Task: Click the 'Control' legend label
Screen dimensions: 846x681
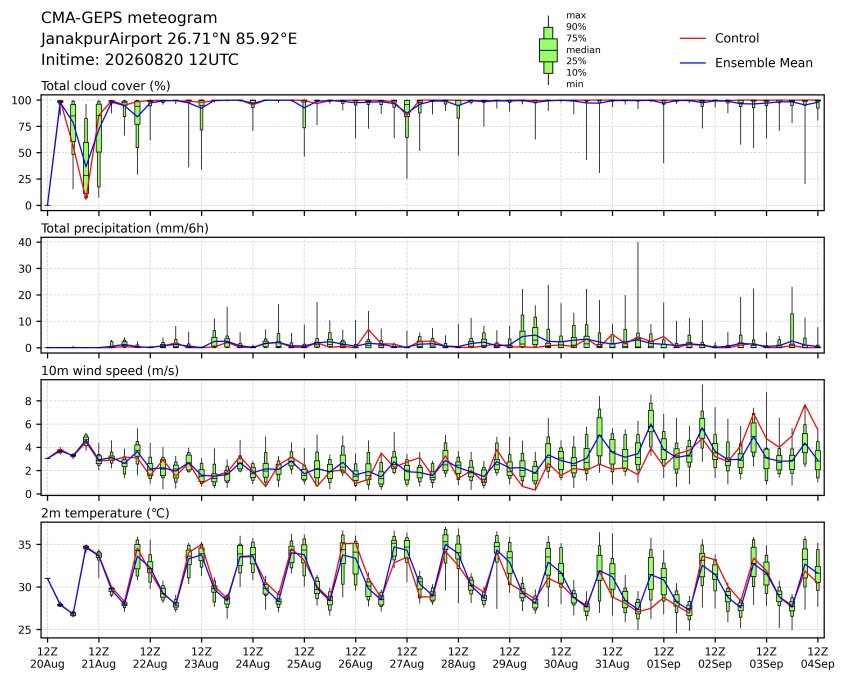Action: [x=736, y=38]
